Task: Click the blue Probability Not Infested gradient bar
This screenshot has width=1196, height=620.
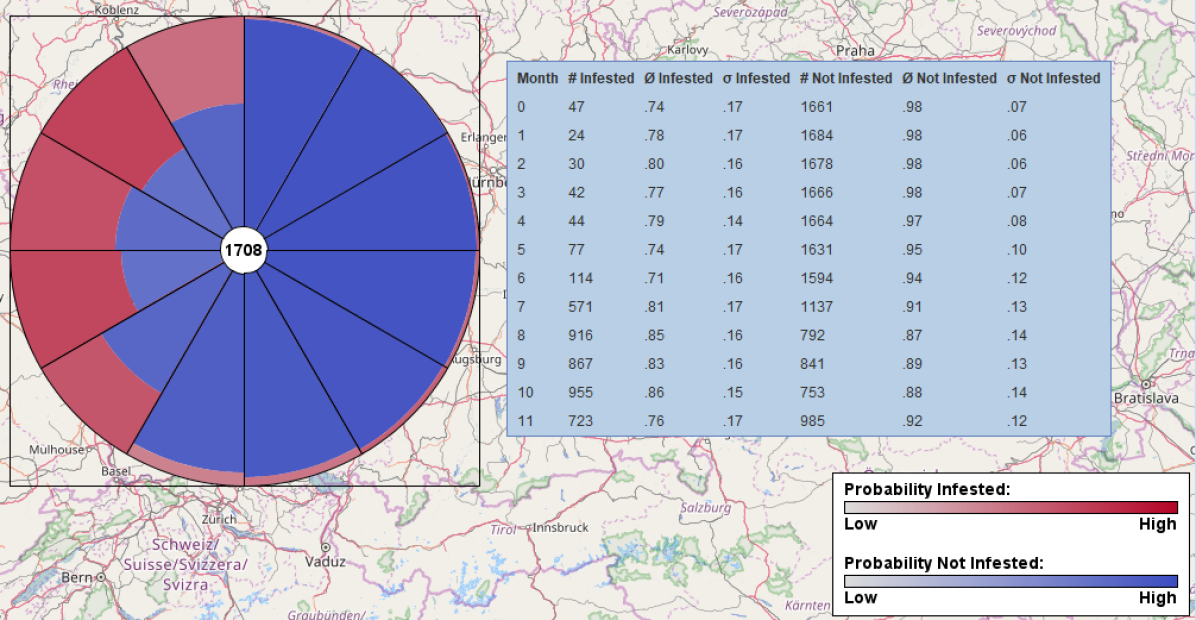Action: [1010, 581]
